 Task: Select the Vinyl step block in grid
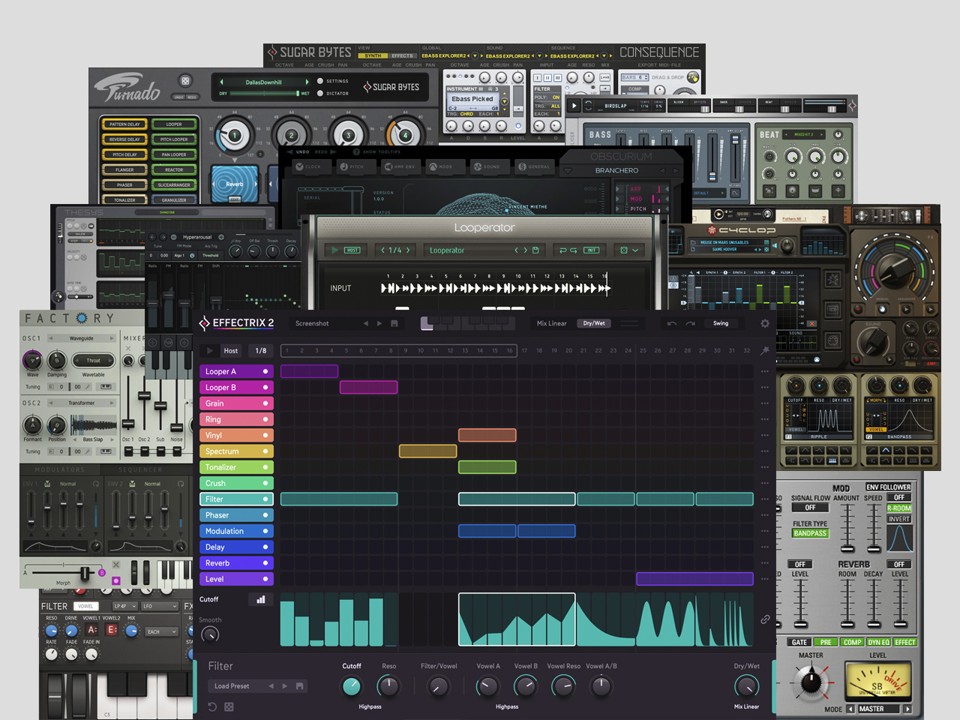coord(487,435)
